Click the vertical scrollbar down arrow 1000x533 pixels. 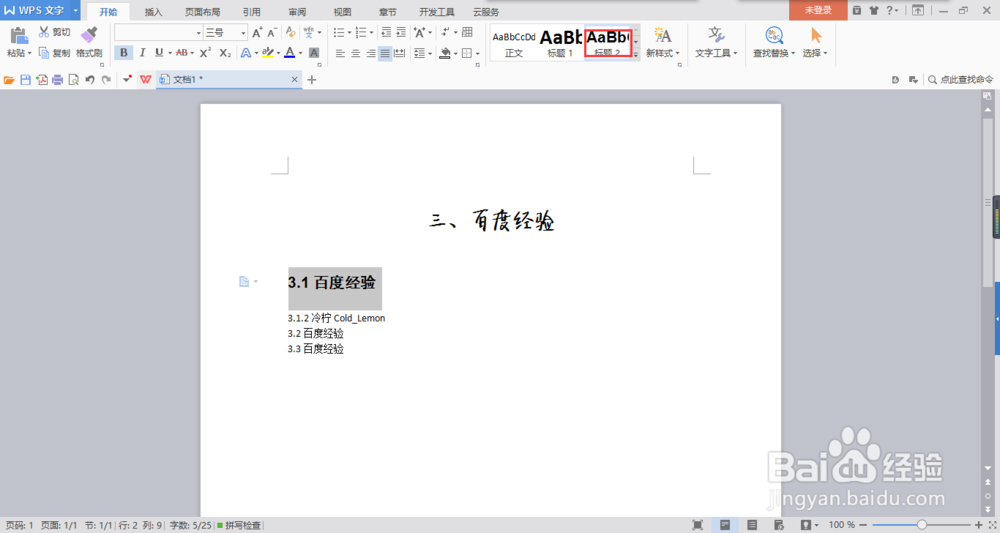coord(988,469)
